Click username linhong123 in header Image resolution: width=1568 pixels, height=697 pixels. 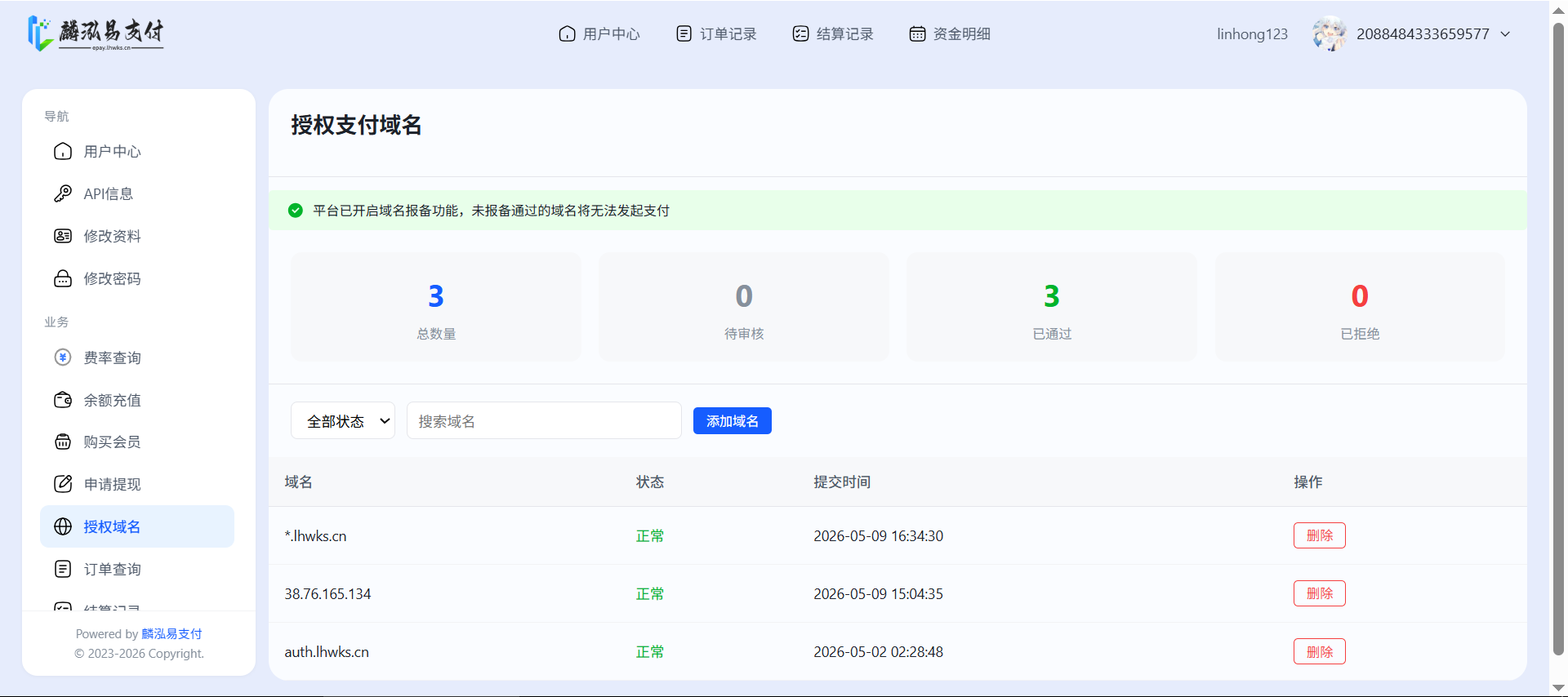[x=1252, y=33]
